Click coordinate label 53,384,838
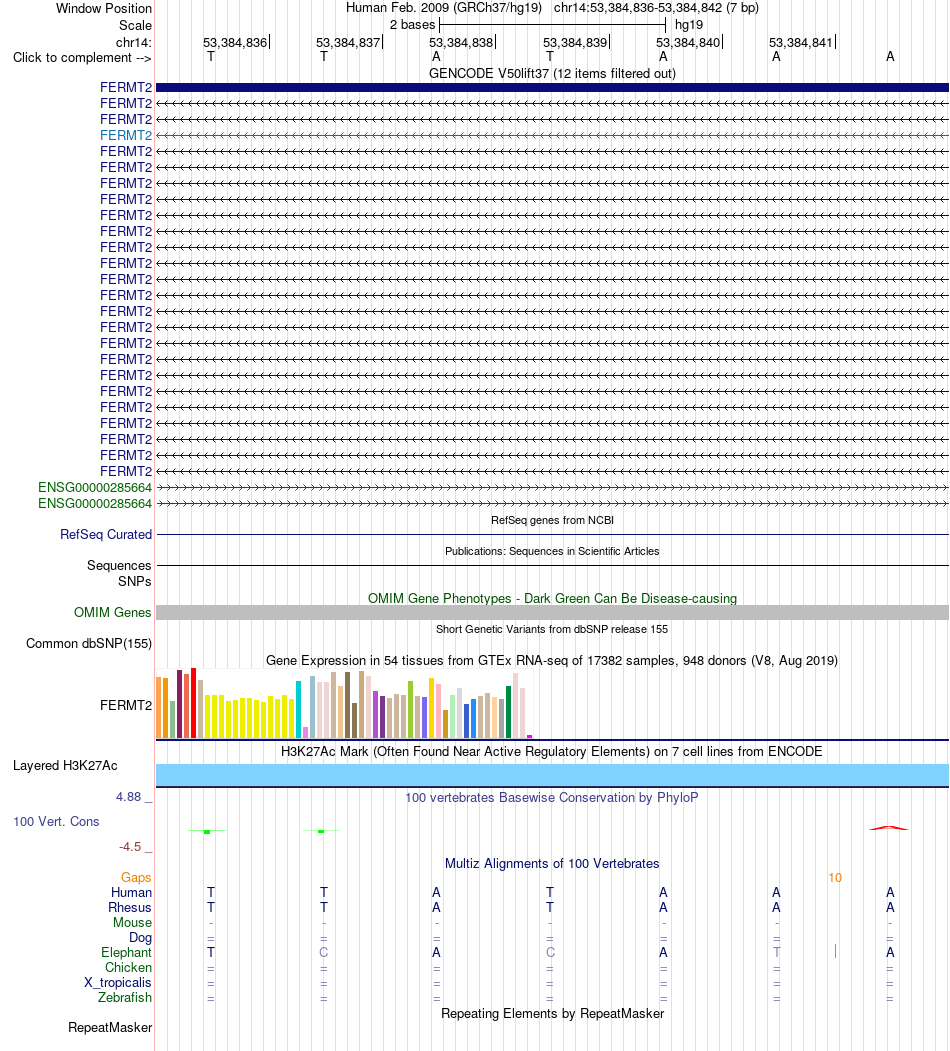Screen dimensions: 950x1051 coord(461,42)
